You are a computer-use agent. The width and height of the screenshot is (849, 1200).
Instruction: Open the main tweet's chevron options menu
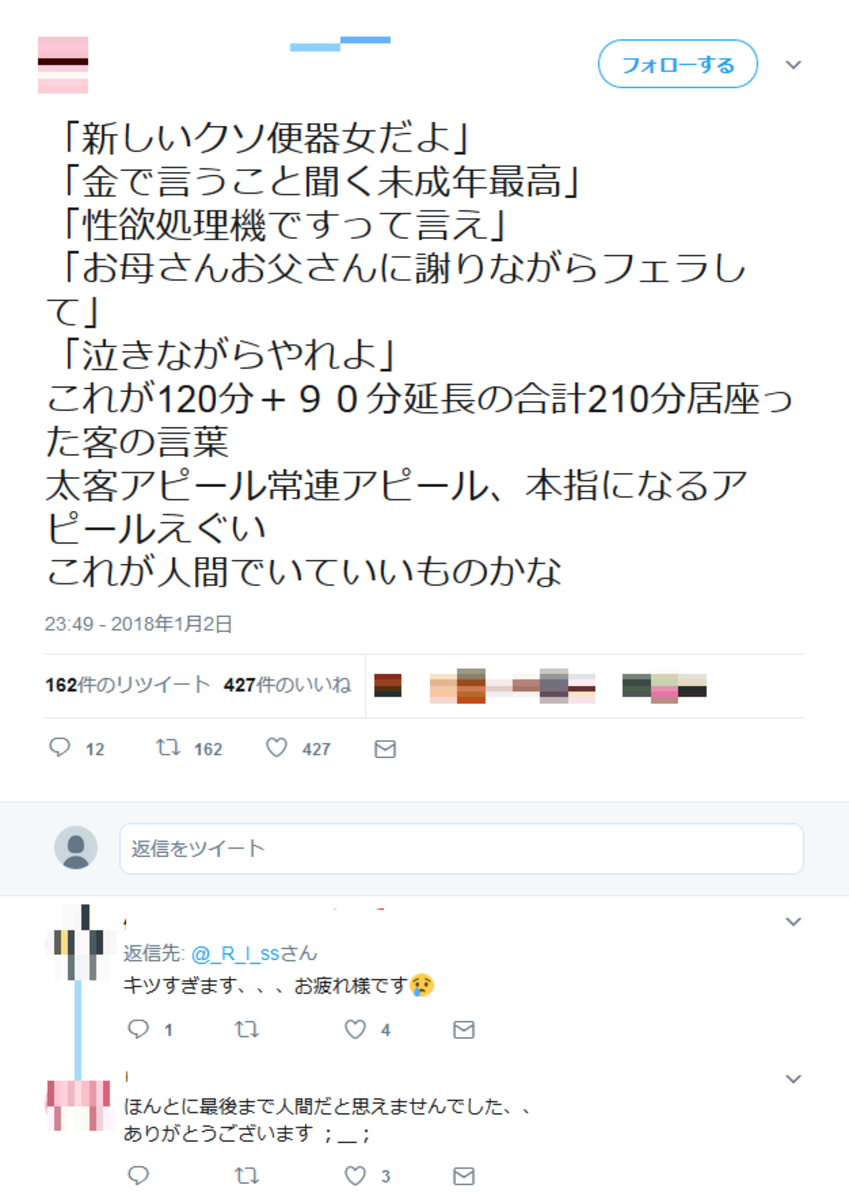tap(793, 65)
